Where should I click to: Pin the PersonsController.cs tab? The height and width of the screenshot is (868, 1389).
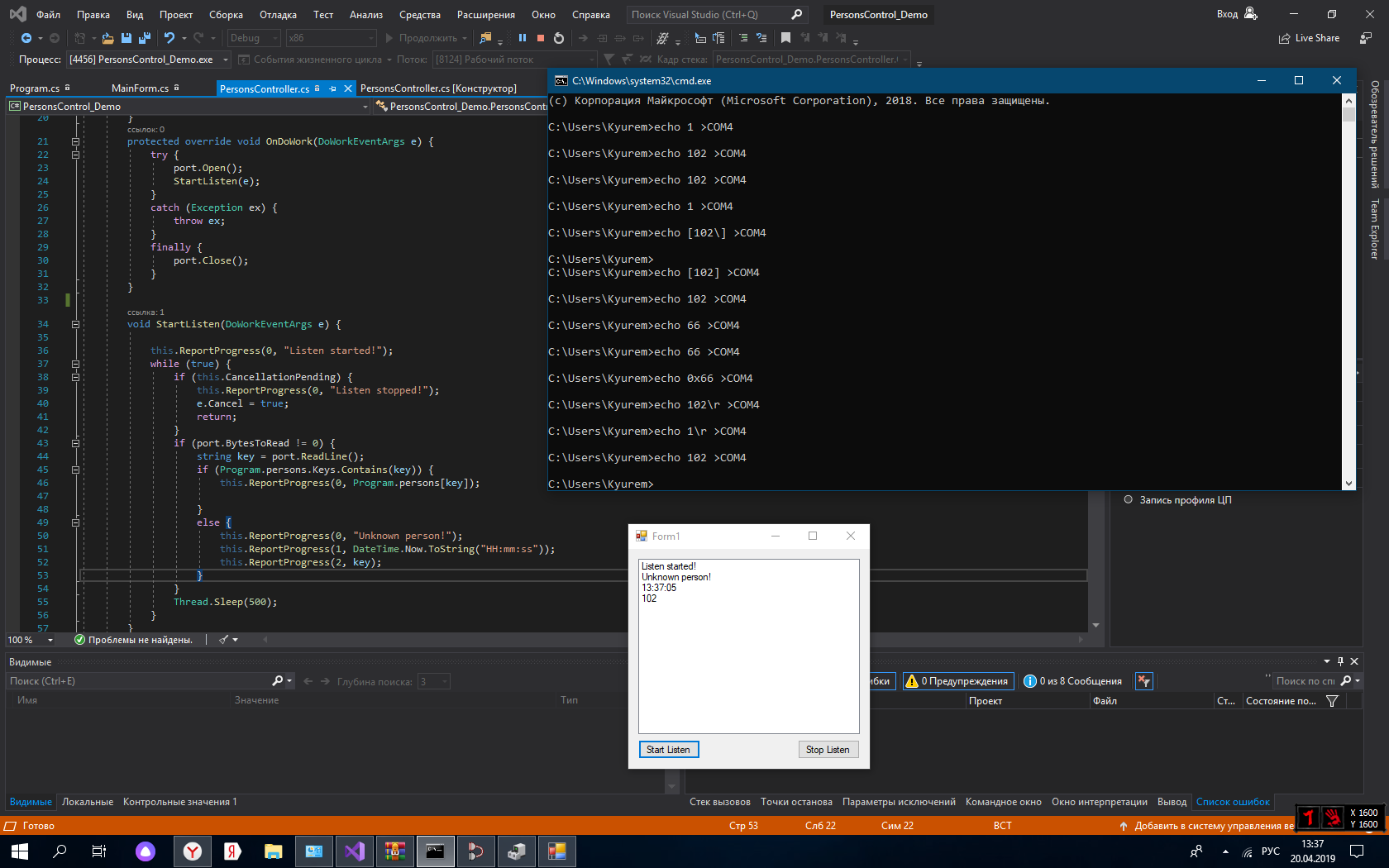click(x=332, y=88)
